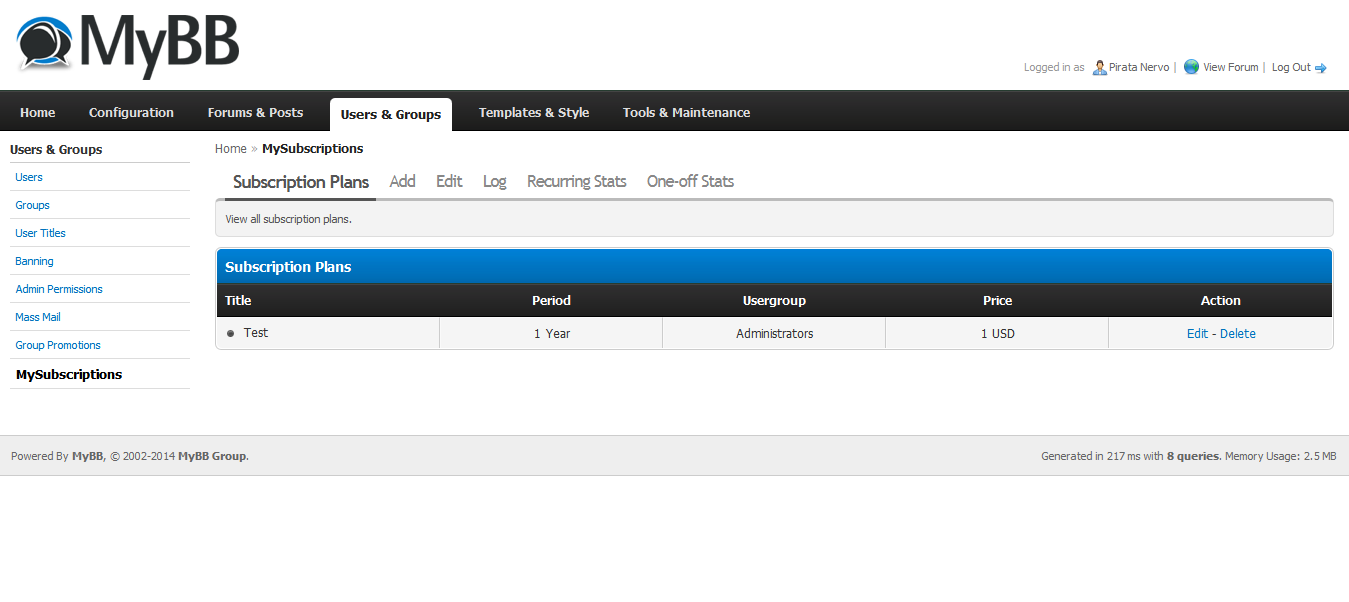The height and width of the screenshot is (602, 1349).
Task: Click the blue arrow icon beside Log Out
Action: pos(1321,68)
